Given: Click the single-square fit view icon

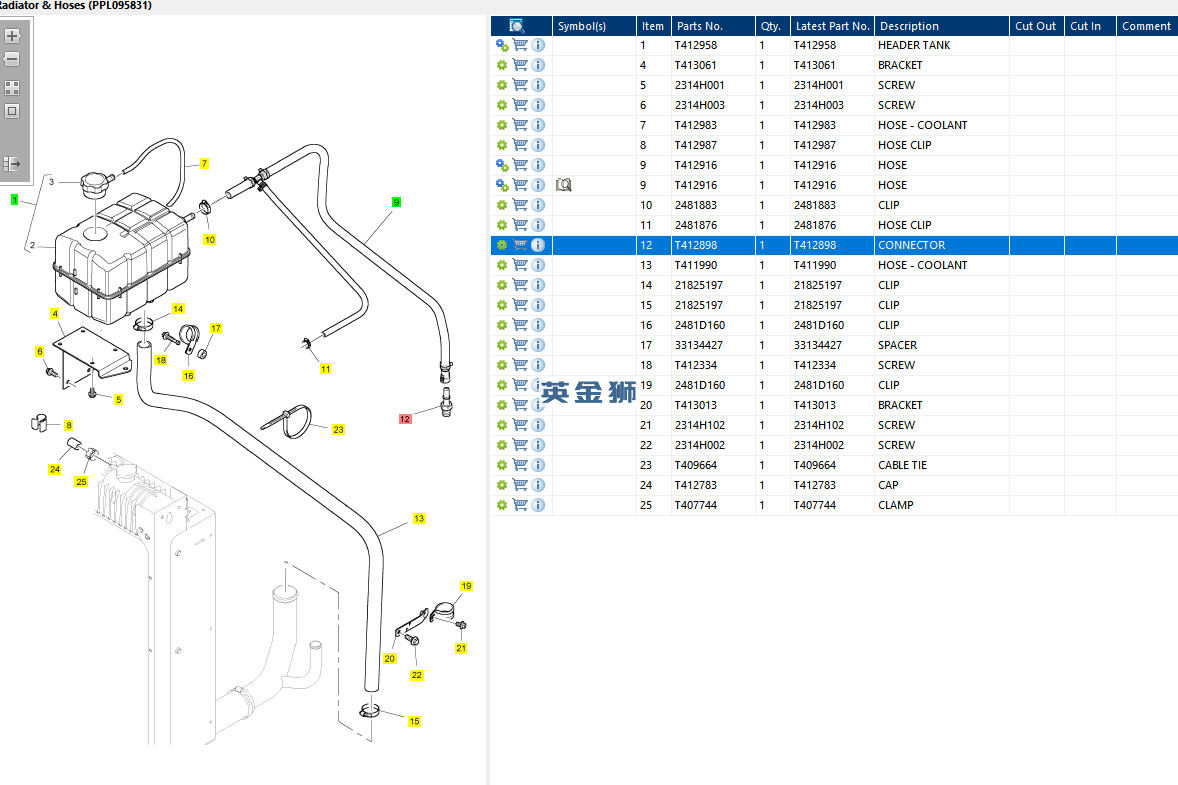Looking at the screenshot, I should (x=13, y=111).
